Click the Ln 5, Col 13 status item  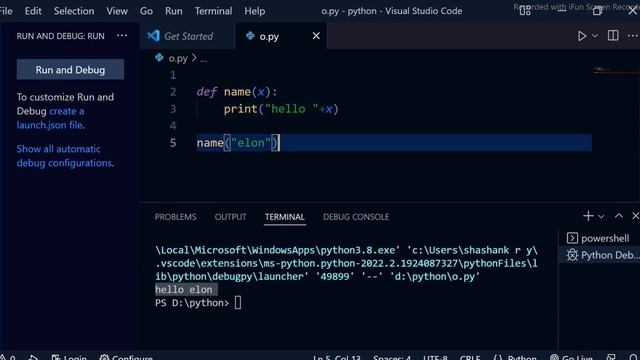337,357
